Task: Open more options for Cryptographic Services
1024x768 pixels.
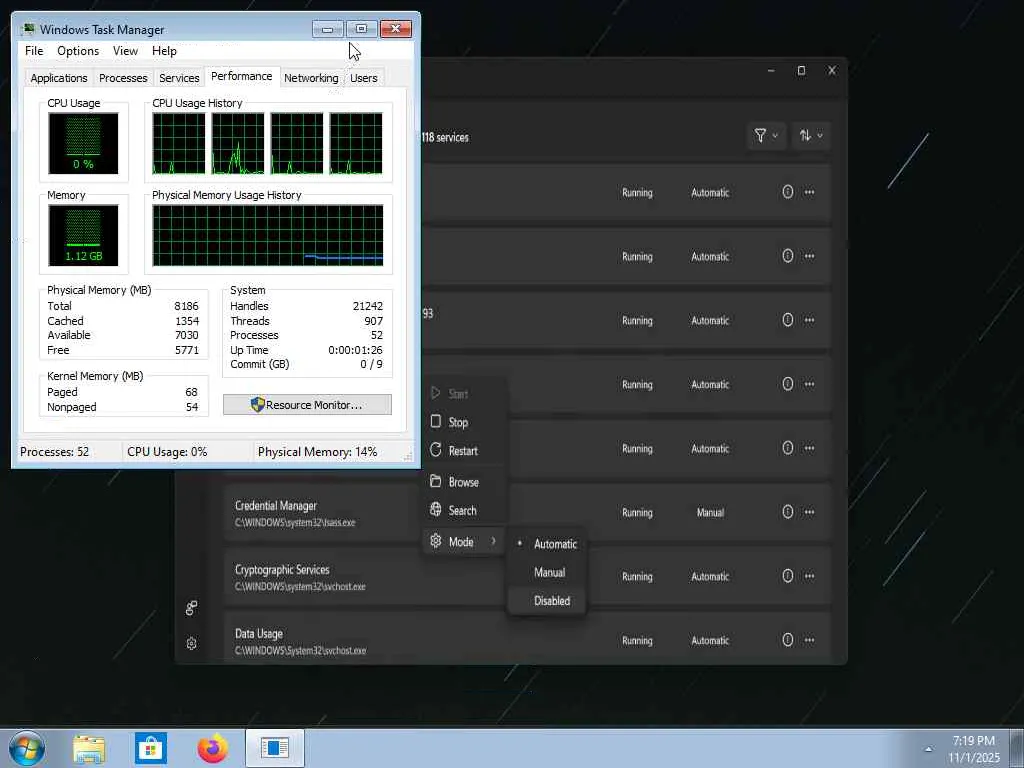Action: [810, 576]
